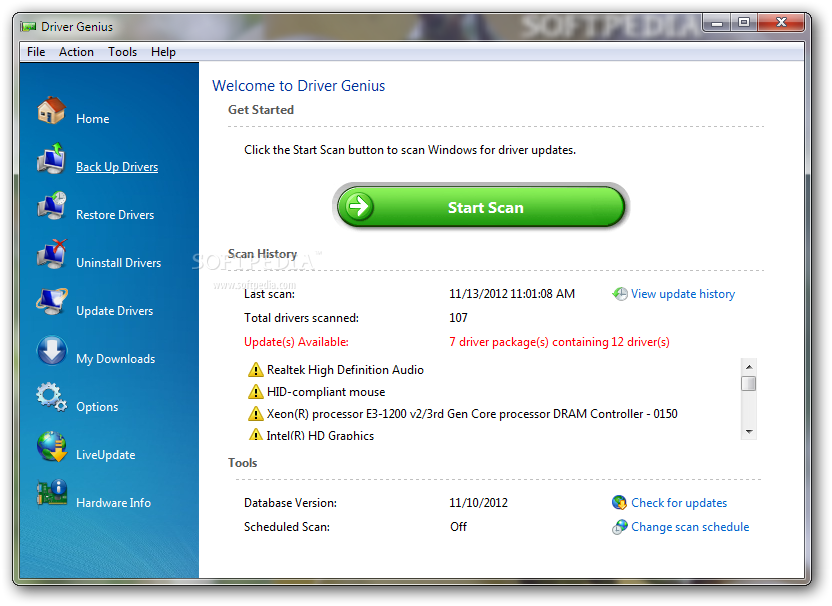Click the total drivers scanned value 107
This screenshot has width=832, height=606.
click(458, 318)
